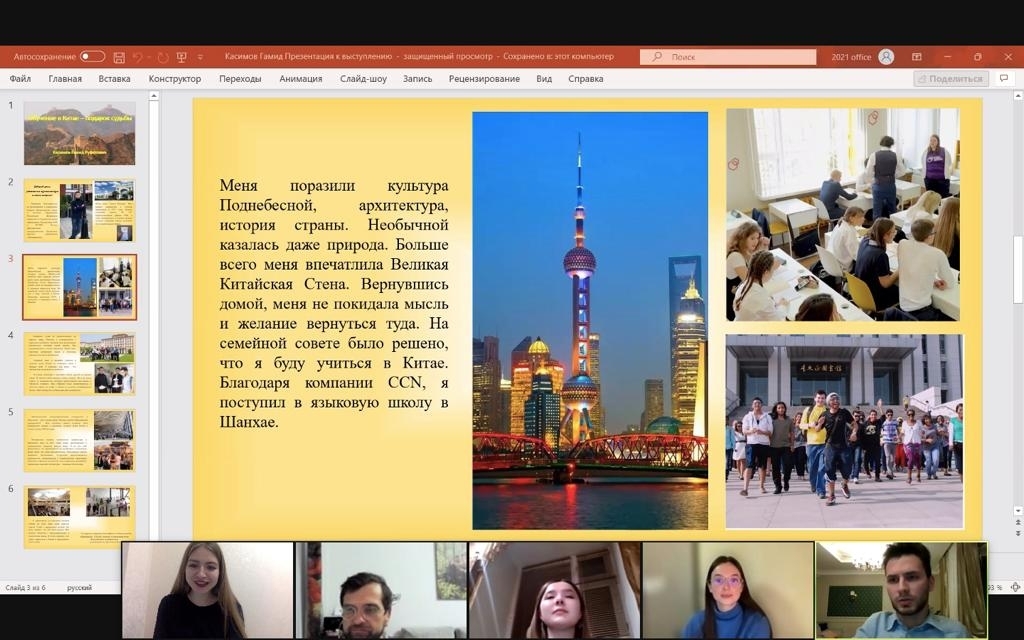The image size is (1024, 640).
Task: Click the Undo arrow icon
Action: pyautogui.click(x=138, y=57)
